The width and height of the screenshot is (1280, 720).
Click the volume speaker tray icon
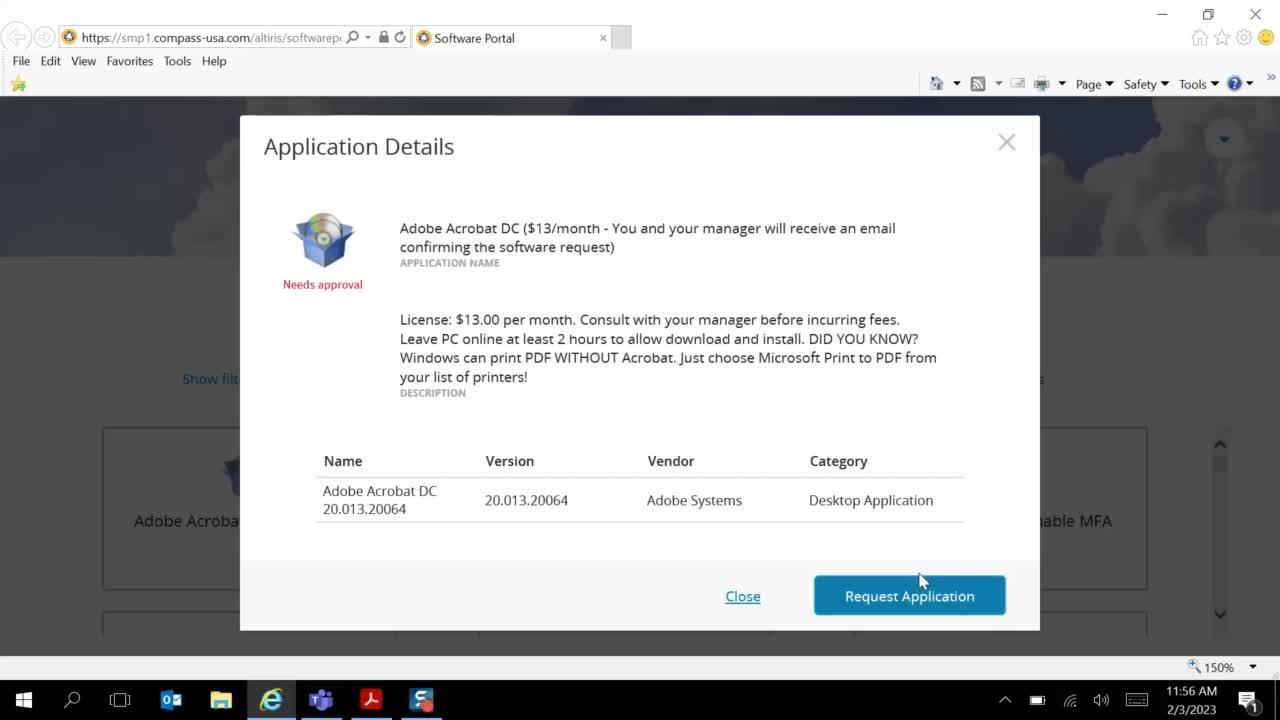pyautogui.click(x=1101, y=700)
